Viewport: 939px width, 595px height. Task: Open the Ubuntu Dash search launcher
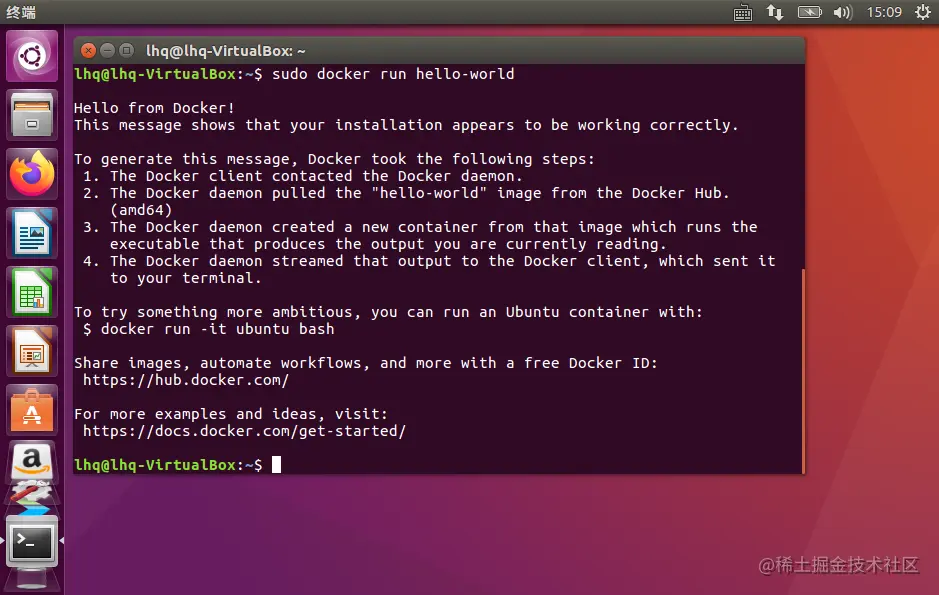32,56
